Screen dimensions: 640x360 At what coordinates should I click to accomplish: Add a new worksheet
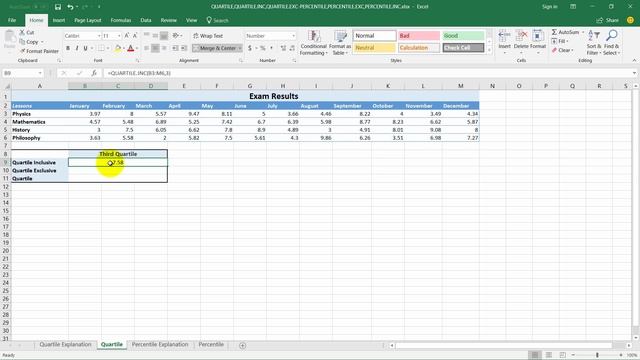tap(242, 345)
